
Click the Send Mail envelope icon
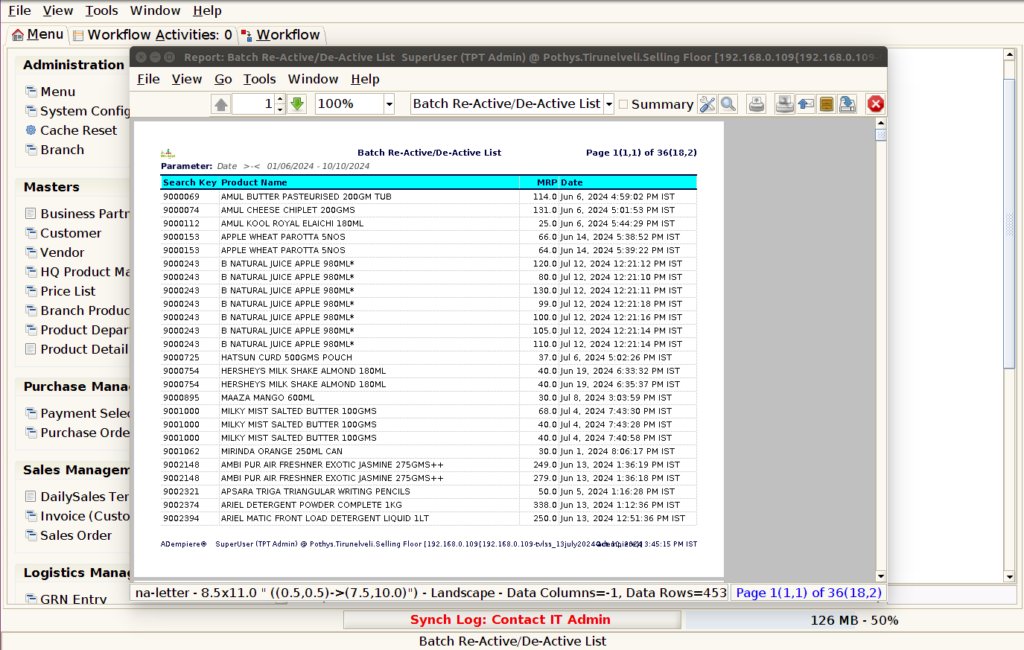pyautogui.click(x=805, y=105)
